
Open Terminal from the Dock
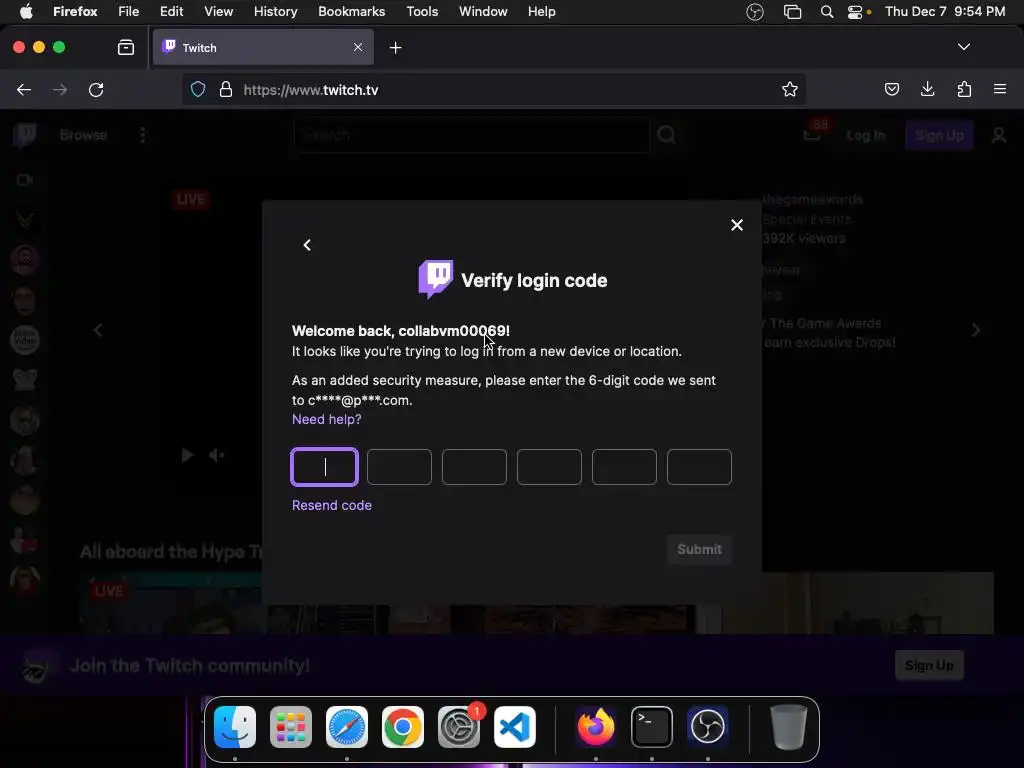click(x=652, y=727)
